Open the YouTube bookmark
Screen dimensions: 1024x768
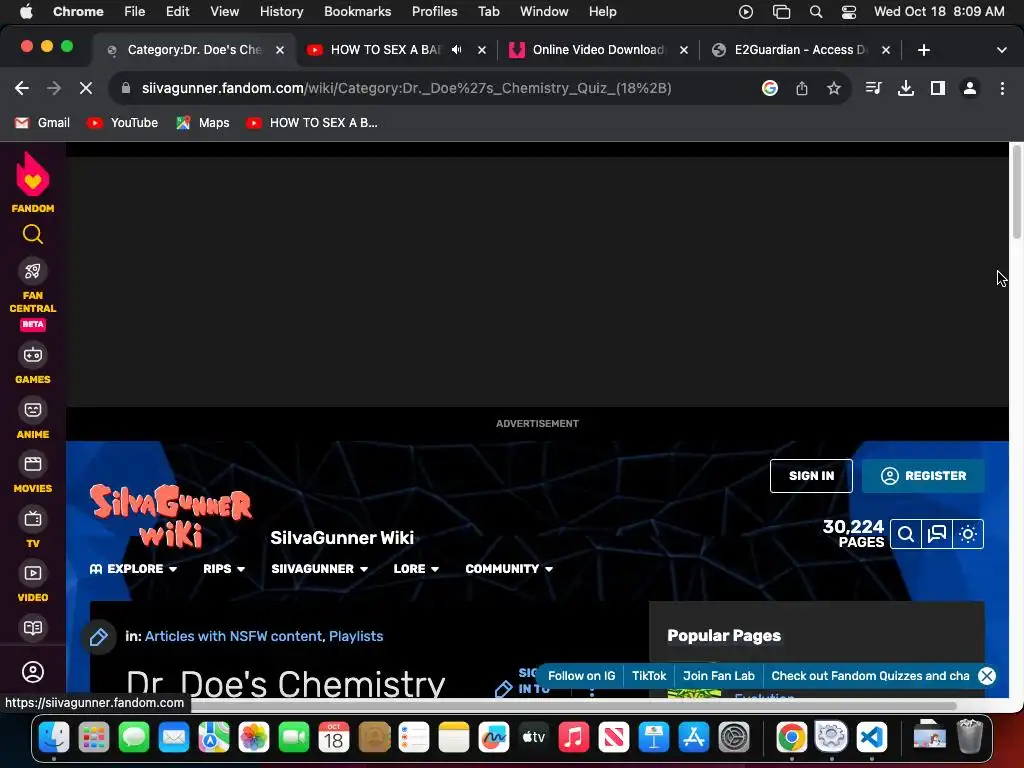tap(123, 123)
